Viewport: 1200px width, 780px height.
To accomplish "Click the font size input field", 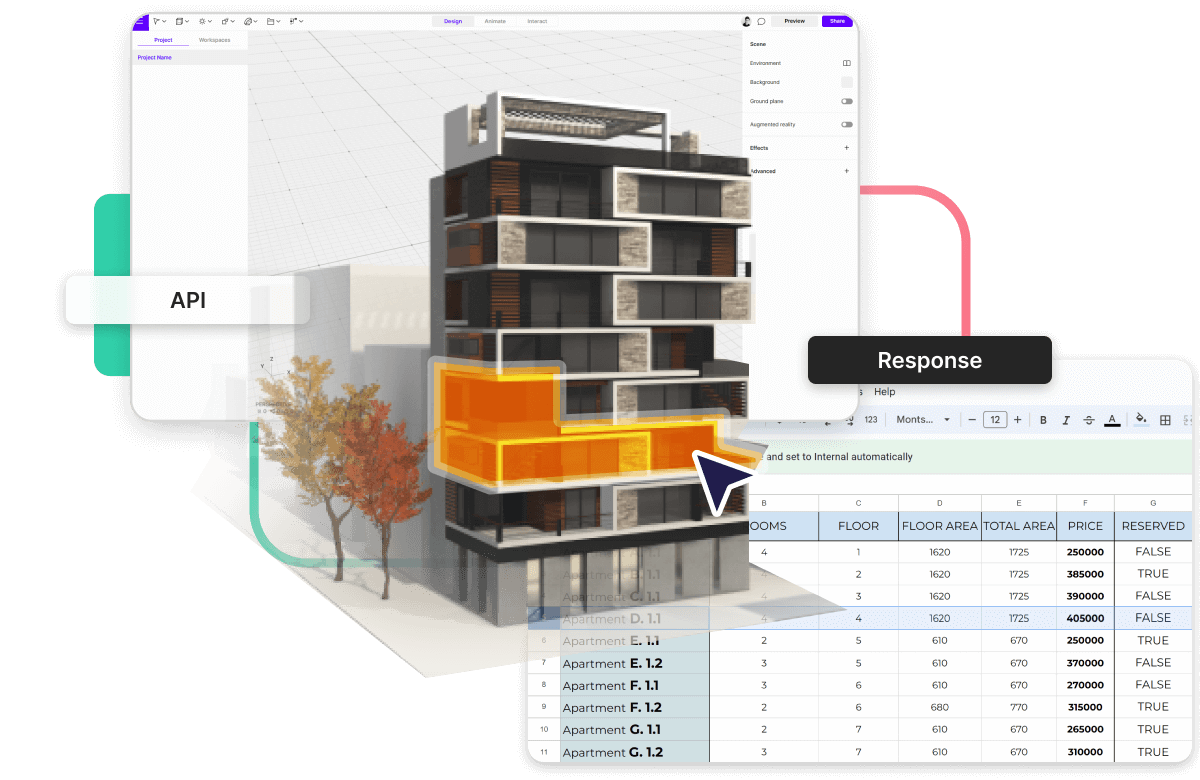I will (x=994, y=420).
